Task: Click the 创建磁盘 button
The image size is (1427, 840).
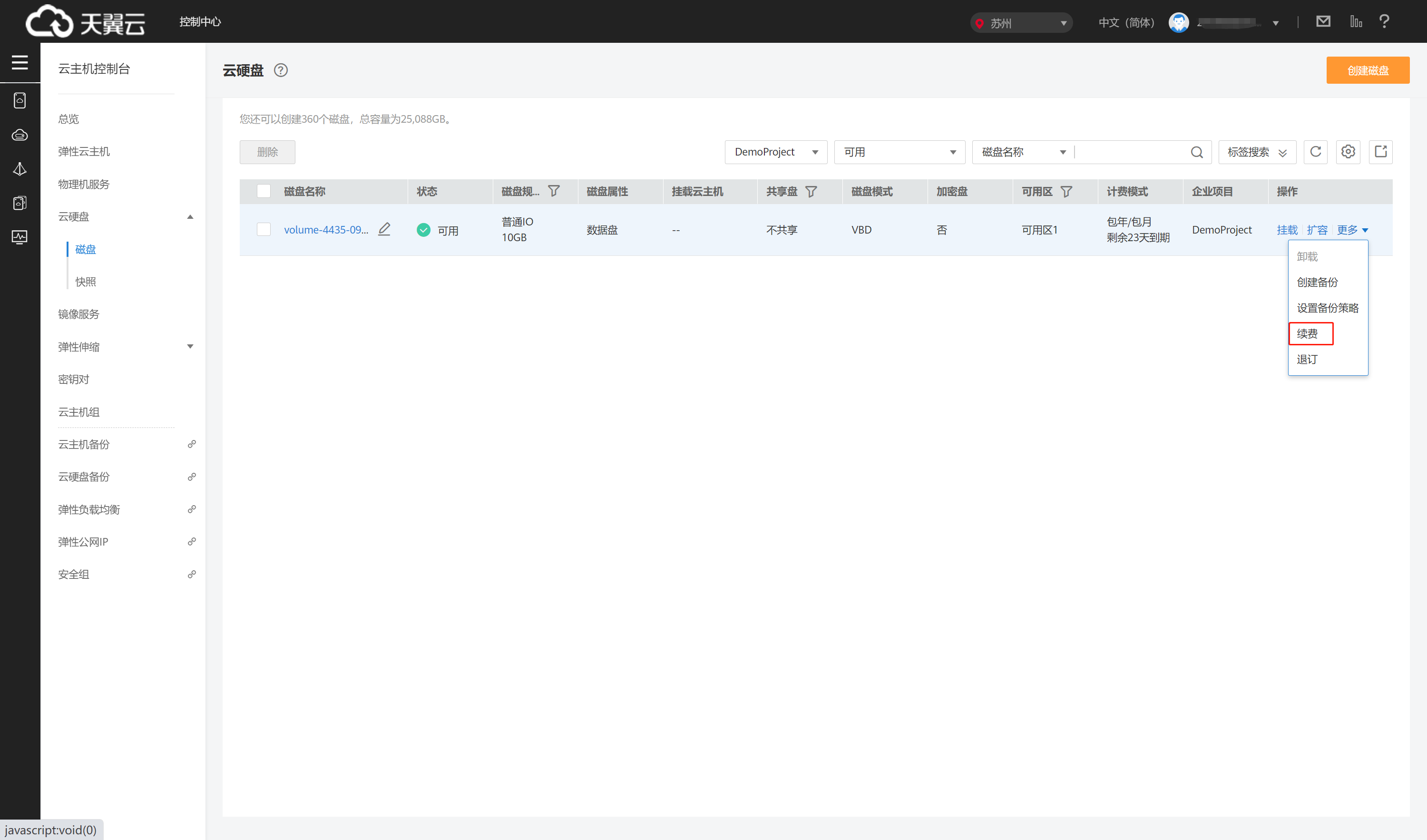Action: click(1367, 70)
